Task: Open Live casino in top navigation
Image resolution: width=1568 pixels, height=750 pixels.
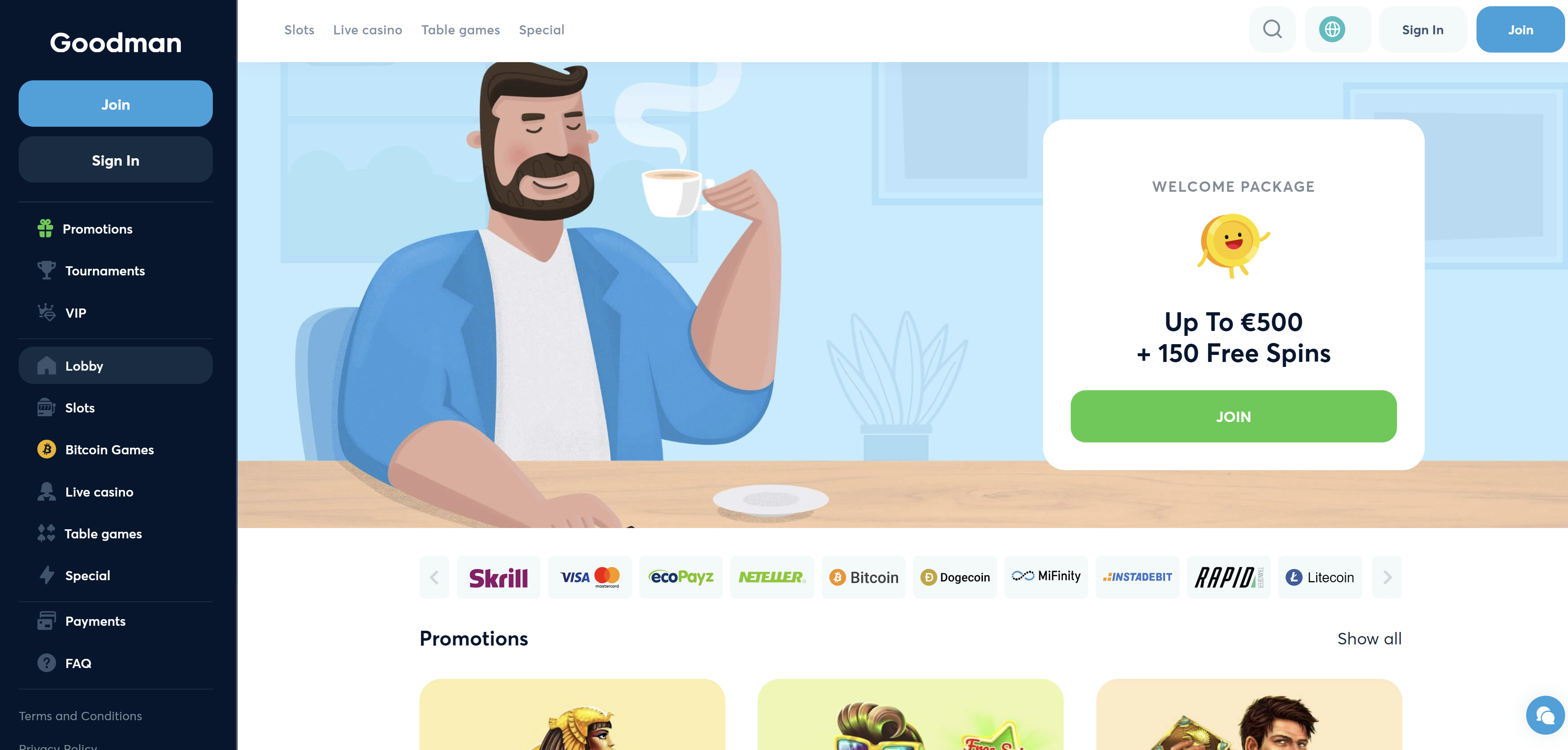Action: [x=368, y=30]
